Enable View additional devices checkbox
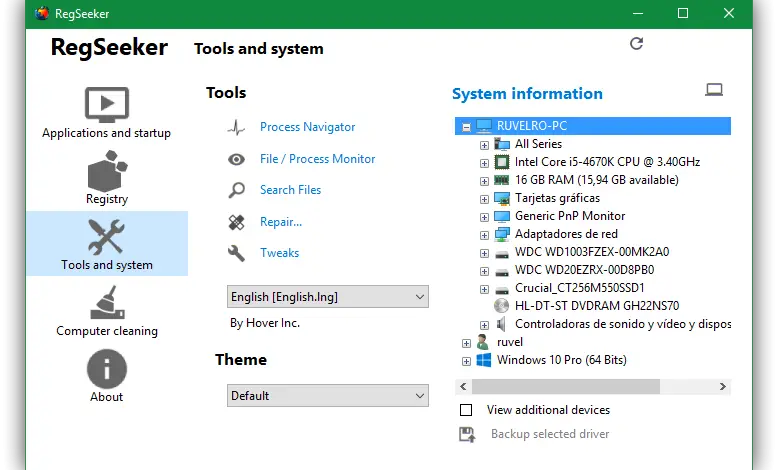The image size is (778, 470). (x=466, y=410)
